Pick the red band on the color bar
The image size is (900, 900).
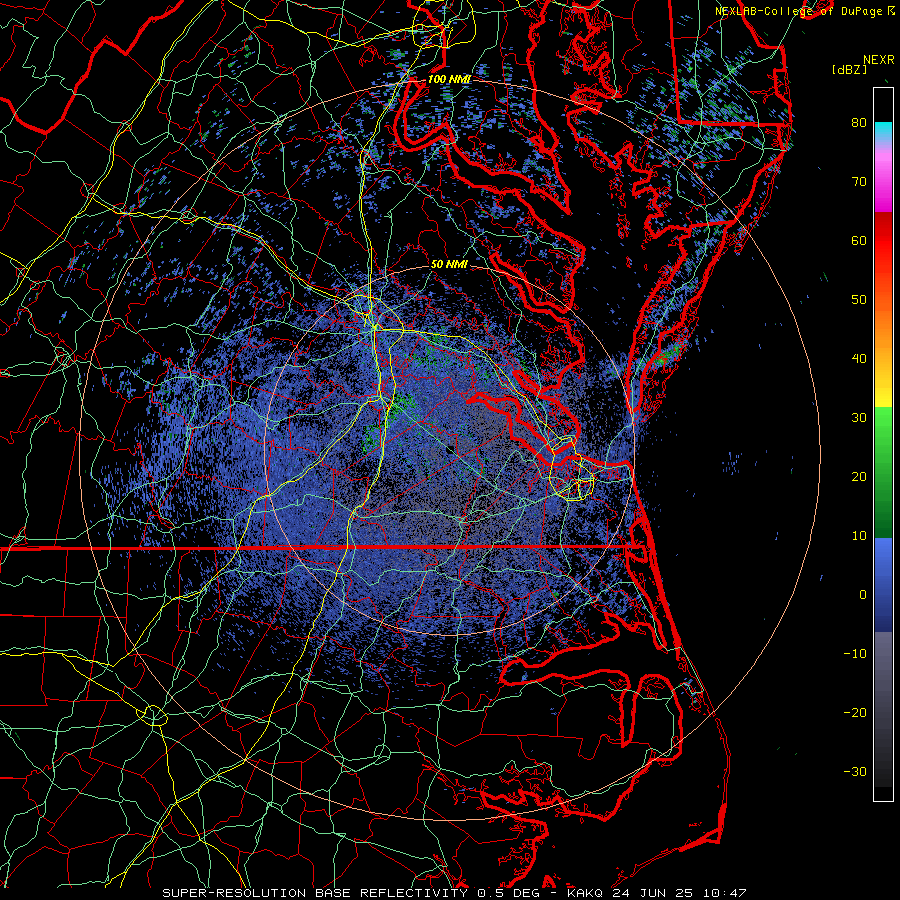[x=883, y=241]
